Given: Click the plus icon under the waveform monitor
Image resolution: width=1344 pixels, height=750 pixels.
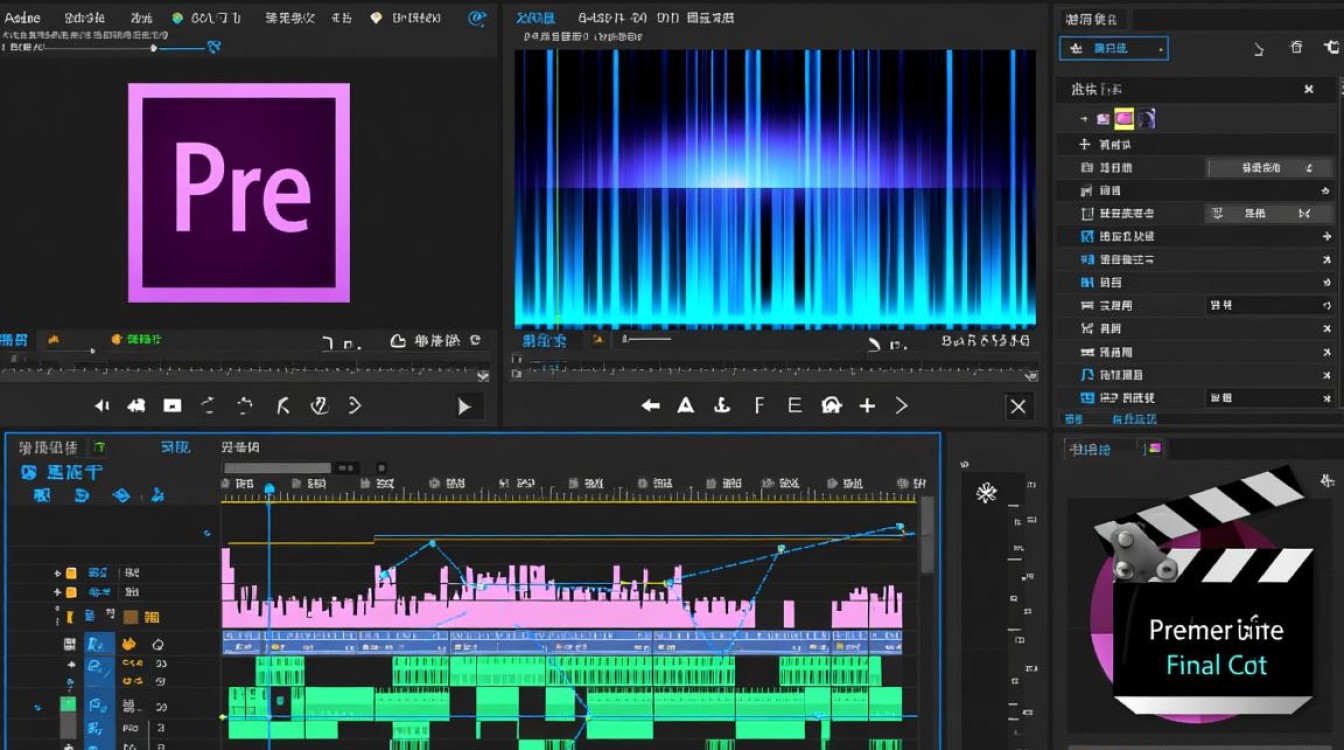Looking at the screenshot, I should [867, 405].
